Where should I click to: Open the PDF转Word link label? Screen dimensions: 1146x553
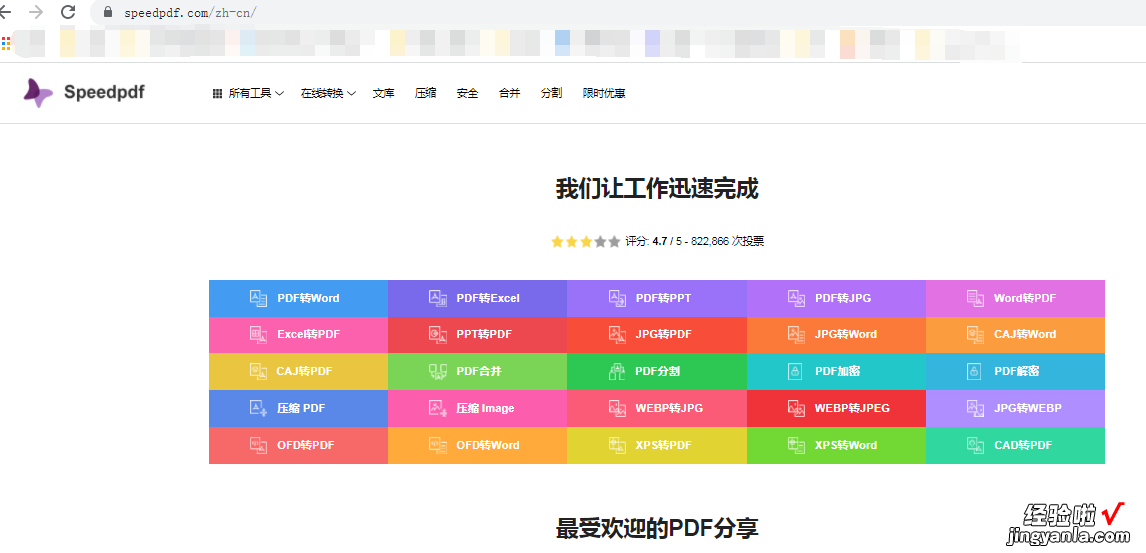point(308,298)
